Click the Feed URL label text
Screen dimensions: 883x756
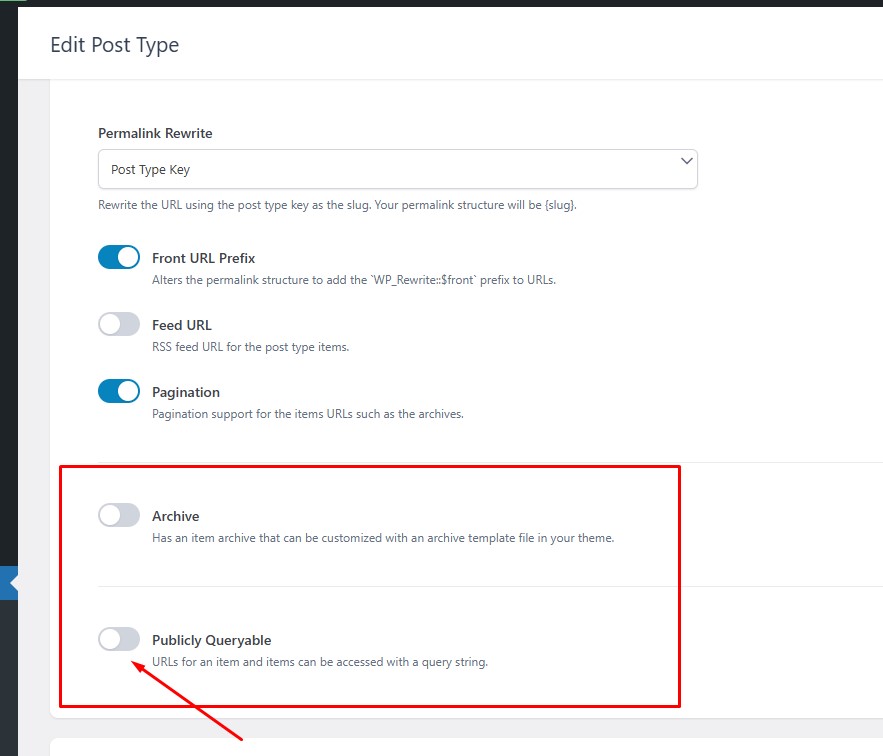181,325
